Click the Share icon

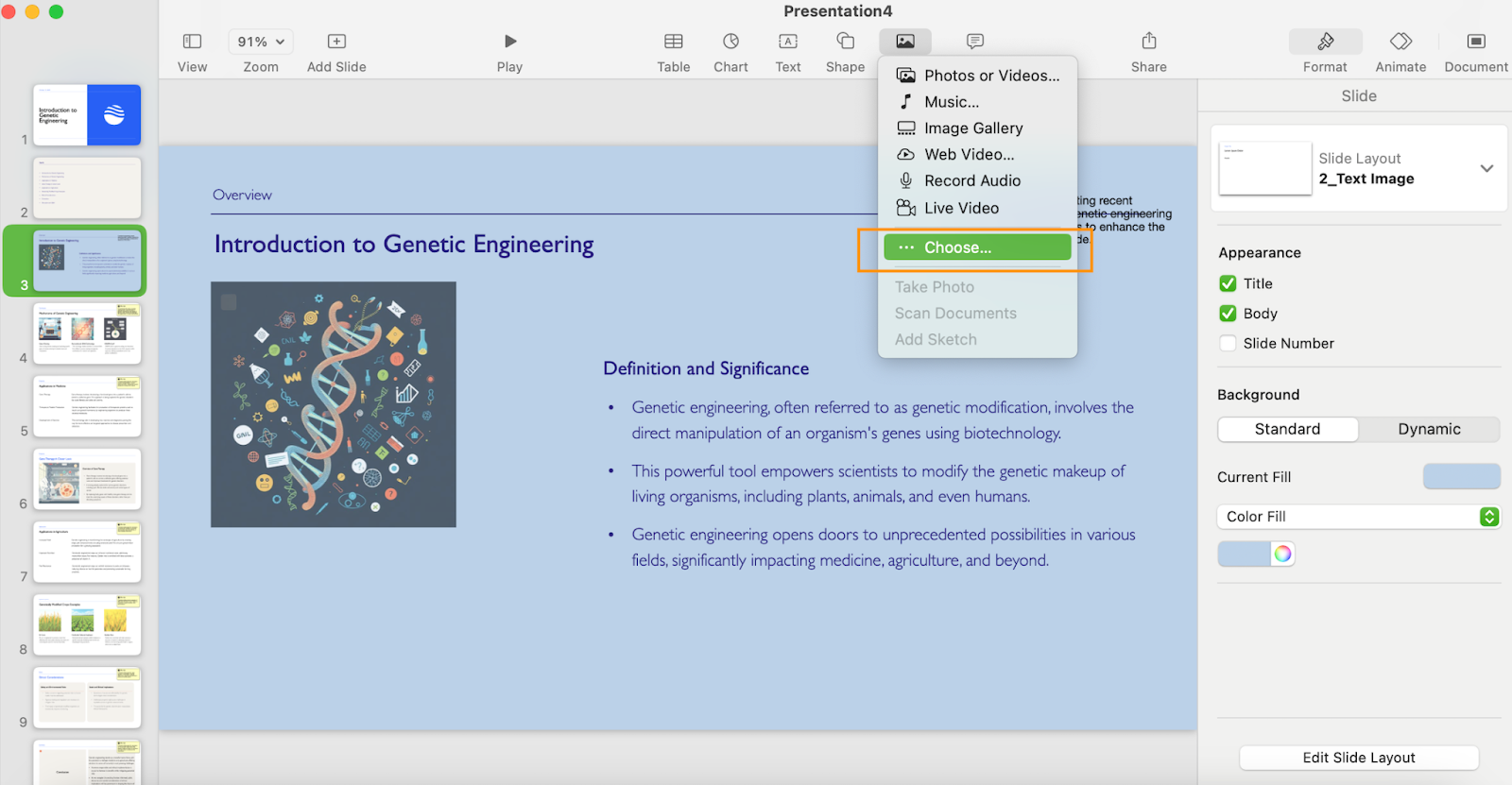click(1148, 42)
